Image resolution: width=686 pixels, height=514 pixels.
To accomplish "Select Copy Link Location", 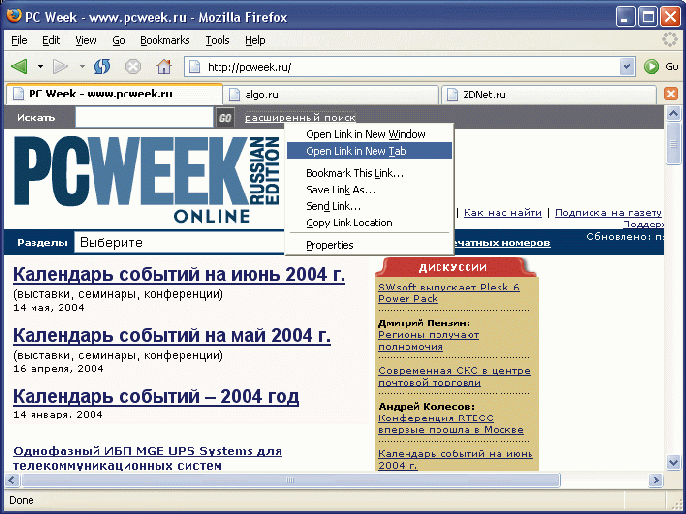I will [x=369, y=223].
